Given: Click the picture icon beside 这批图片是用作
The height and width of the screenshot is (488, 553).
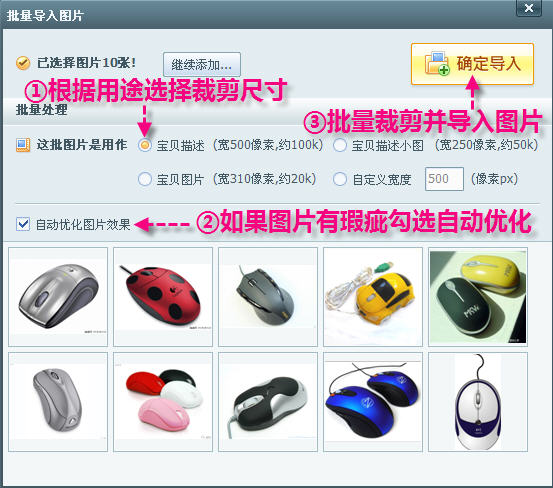Looking at the screenshot, I should 23,145.
